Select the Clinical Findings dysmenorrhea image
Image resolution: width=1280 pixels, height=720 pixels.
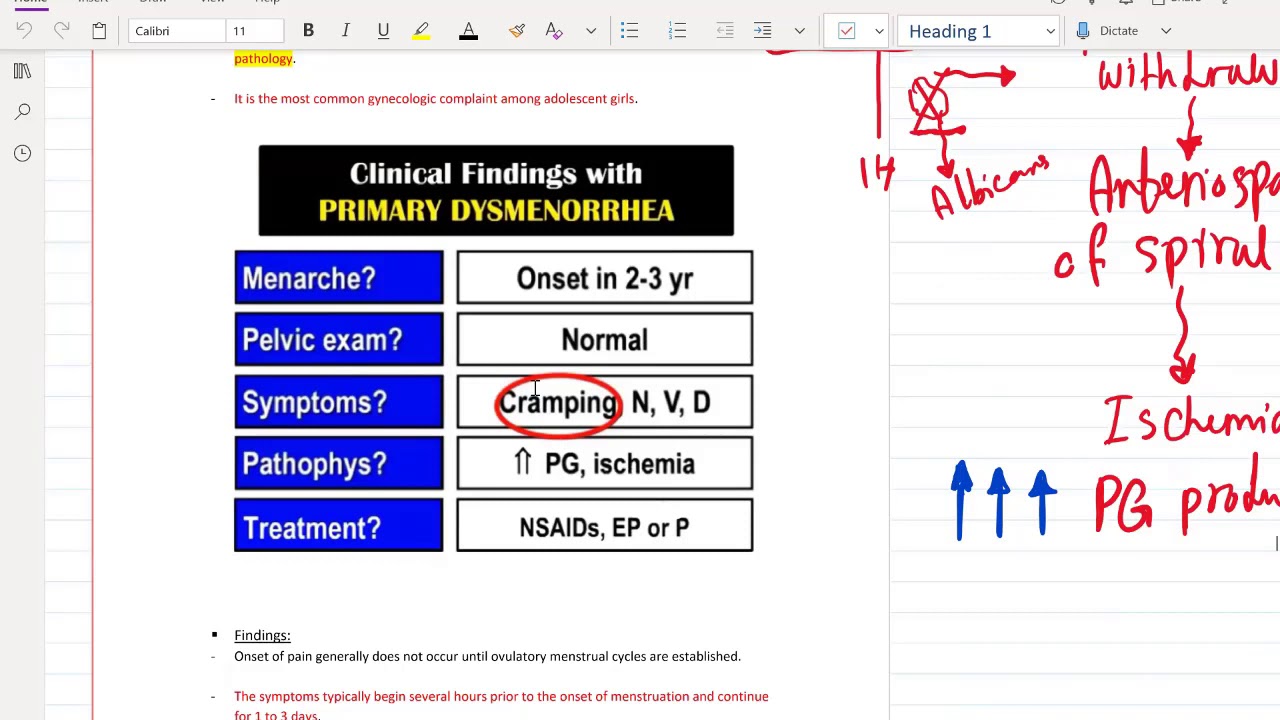[x=494, y=348]
